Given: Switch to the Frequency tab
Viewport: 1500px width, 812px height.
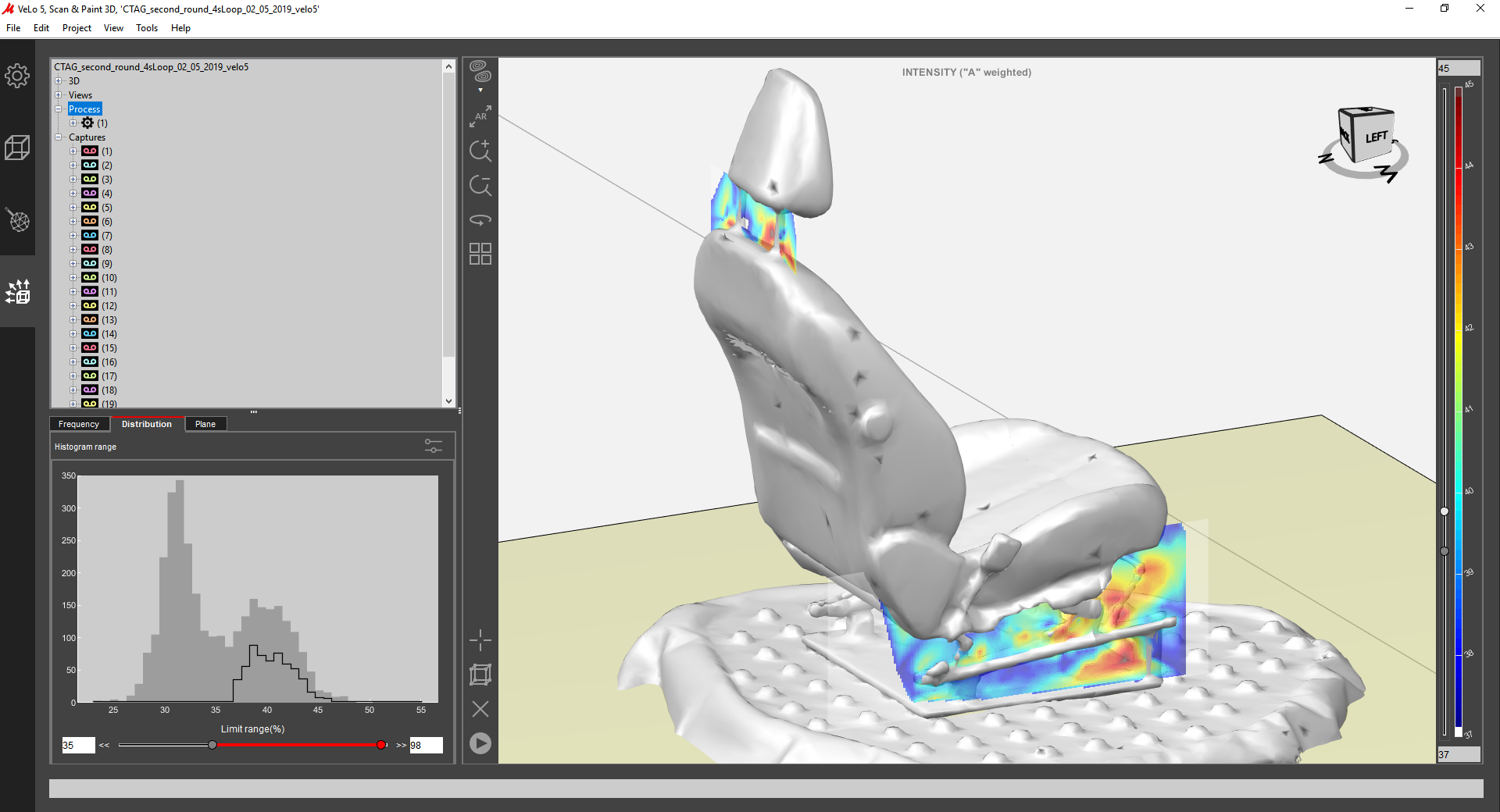Looking at the screenshot, I should 79,424.
